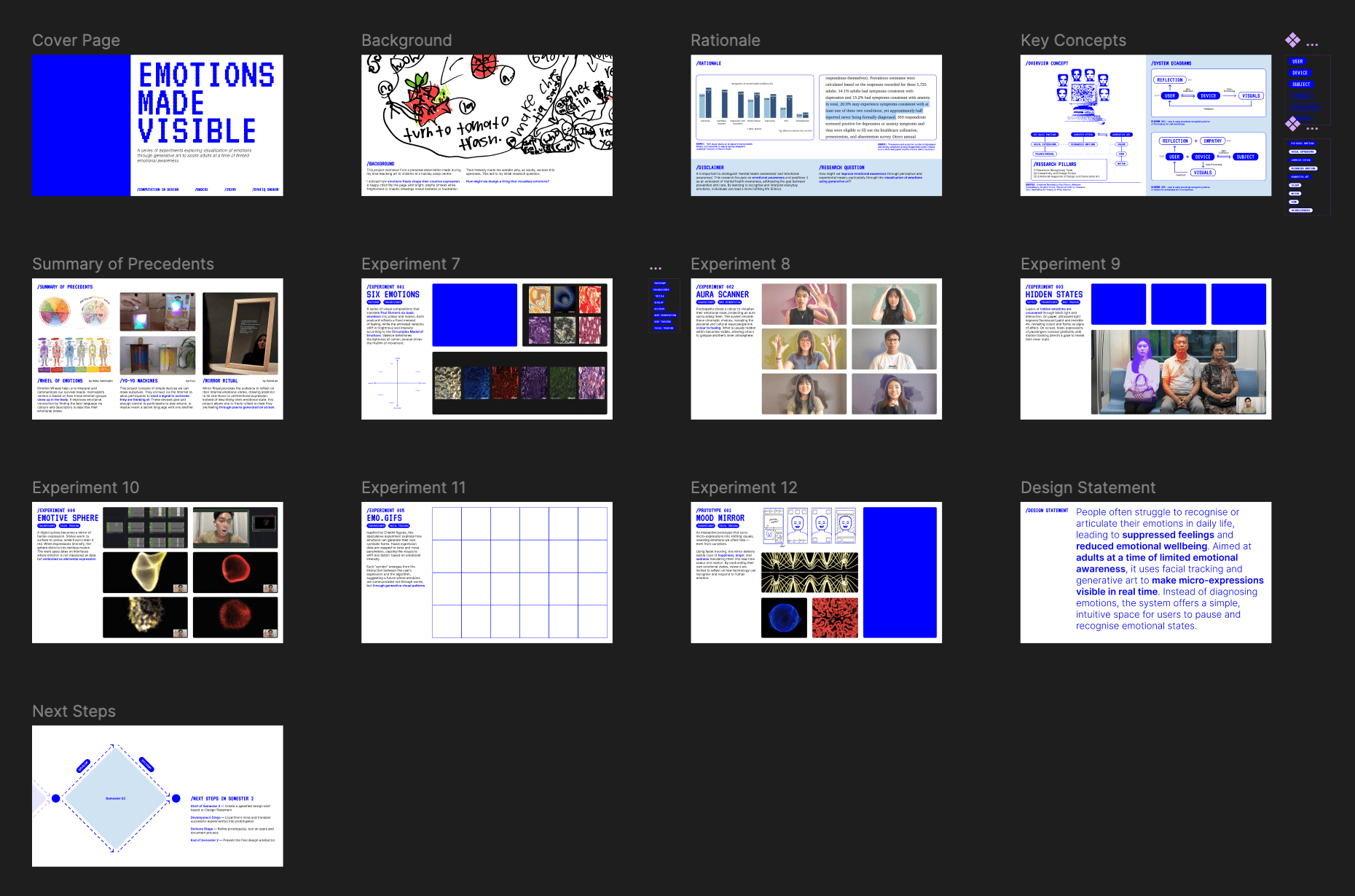Image resolution: width=1355 pixels, height=896 pixels.
Task: Click the top purple component-set diamond icon
Action: (x=1292, y=40)
